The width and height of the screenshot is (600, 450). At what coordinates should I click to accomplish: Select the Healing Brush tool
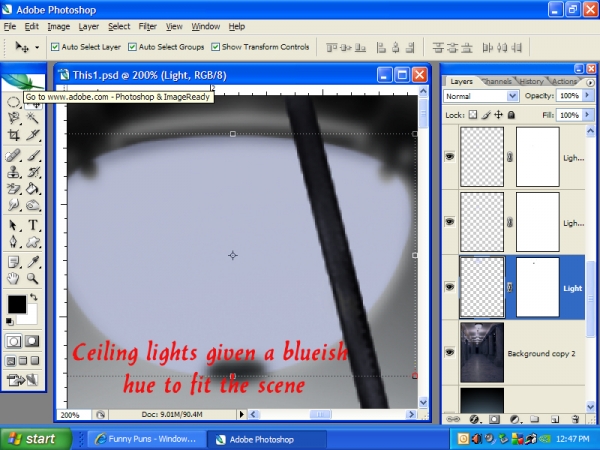coord(13,156)
